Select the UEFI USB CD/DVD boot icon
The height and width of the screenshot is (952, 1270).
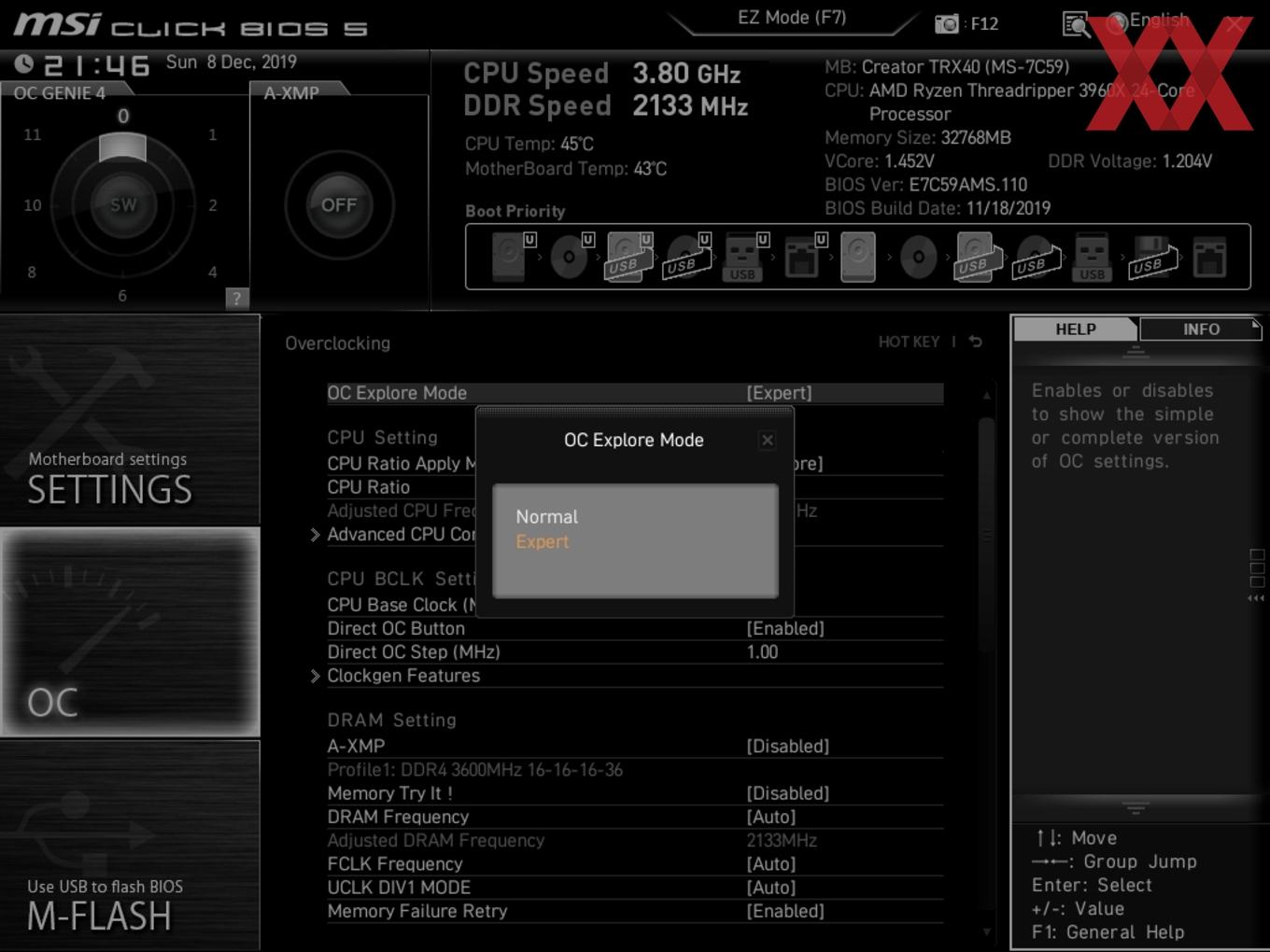[x=687, y=257]
